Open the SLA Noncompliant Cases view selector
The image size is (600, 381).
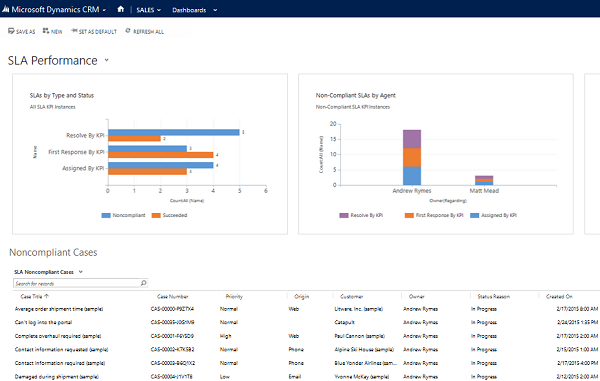click(x=81, y=272)
